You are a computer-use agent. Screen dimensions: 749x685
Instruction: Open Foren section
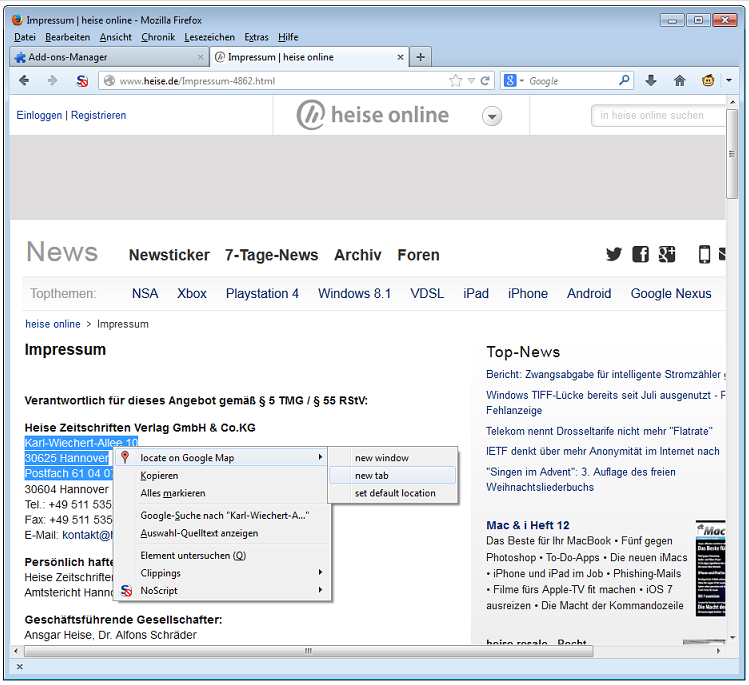(418, 255)
